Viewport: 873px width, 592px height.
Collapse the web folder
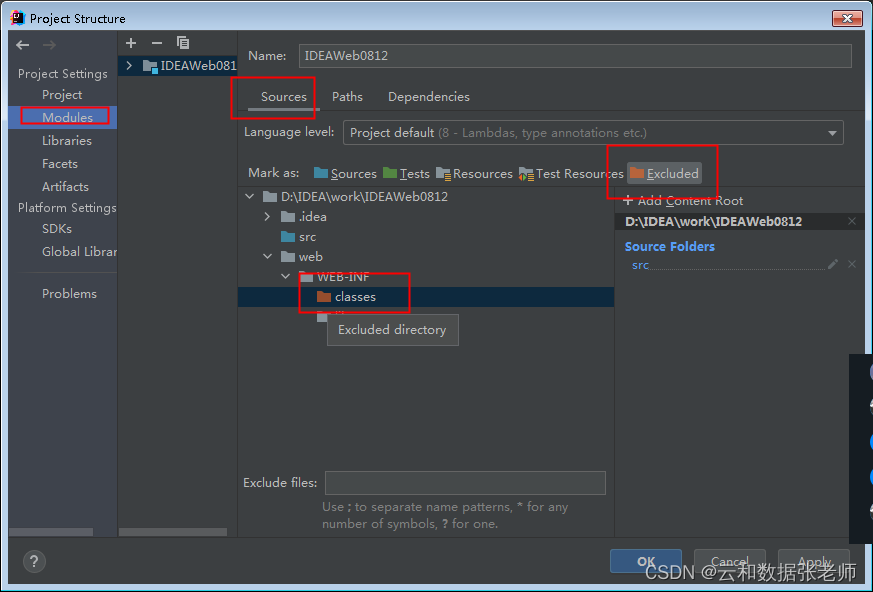click(267, 257)
